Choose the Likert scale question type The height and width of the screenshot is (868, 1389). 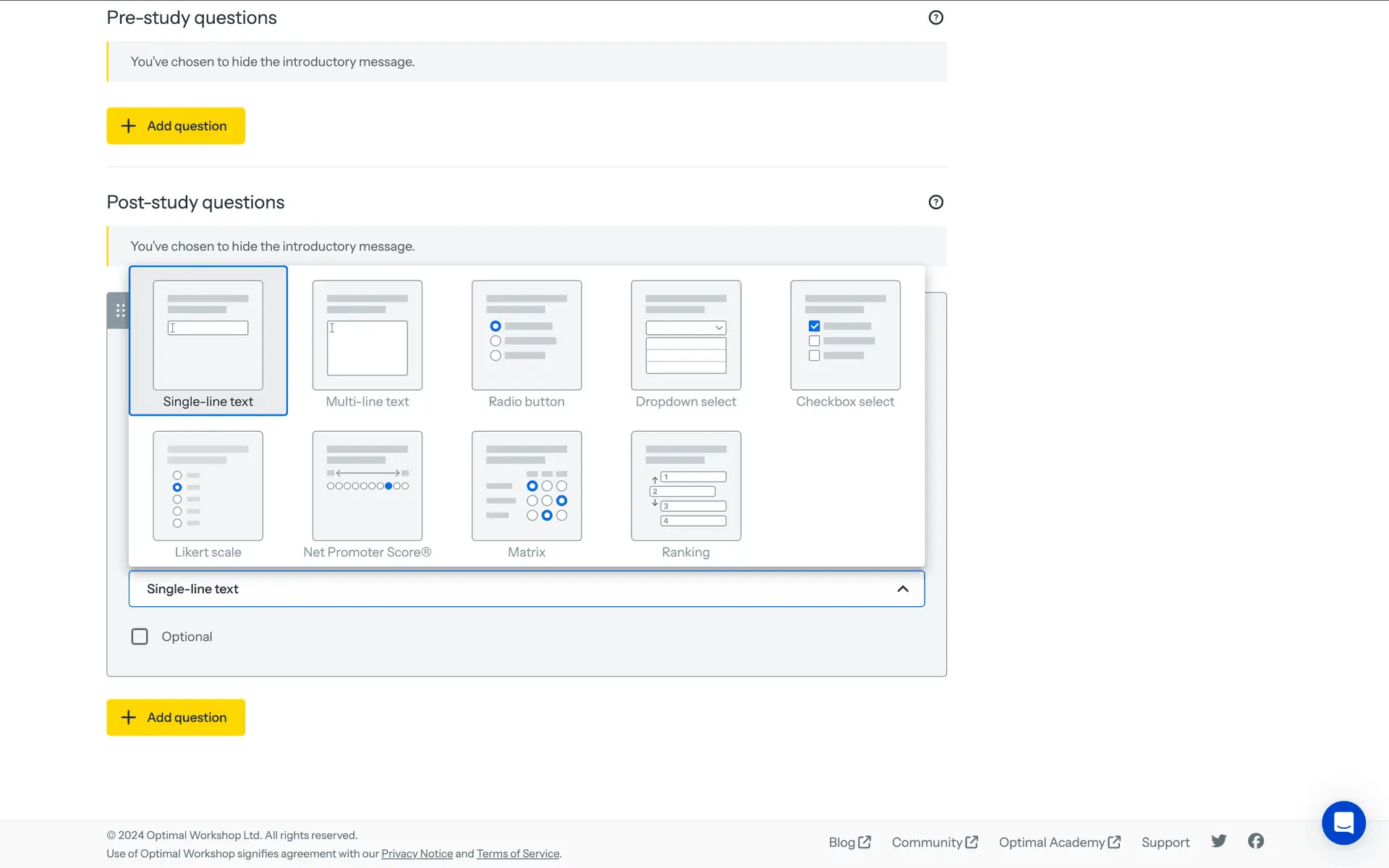(x=208, y=493)
